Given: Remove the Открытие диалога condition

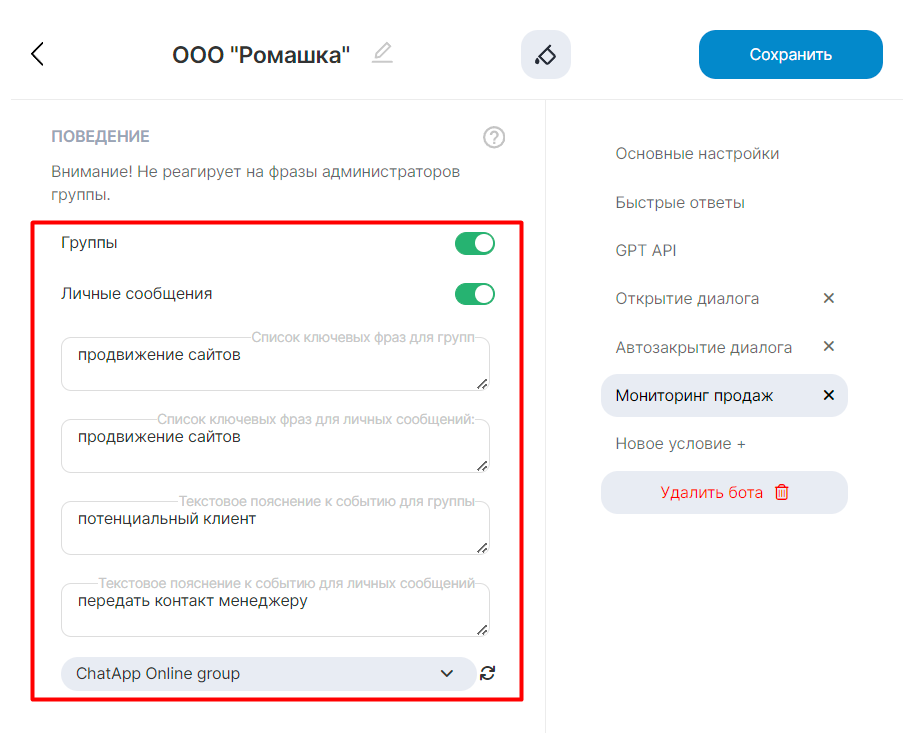Looking at the screenshot, I should click(x=828, y=299).
